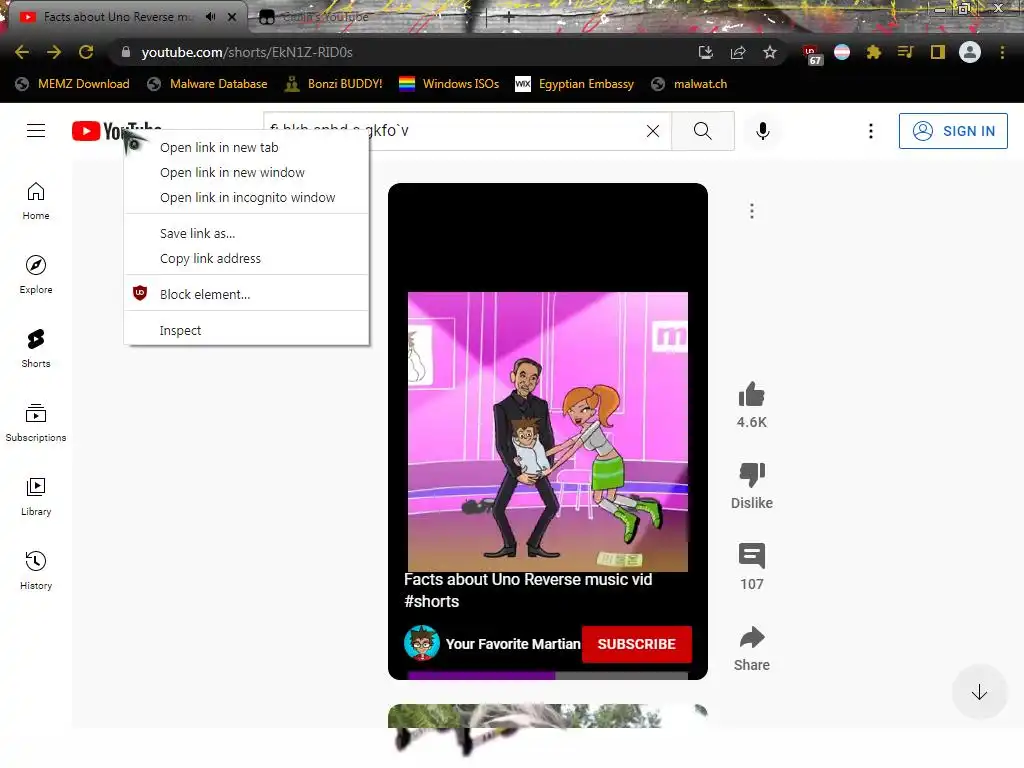Click the browser address bar URL
The height and width of the screenshot is (768, 1024).
point(247,52)
